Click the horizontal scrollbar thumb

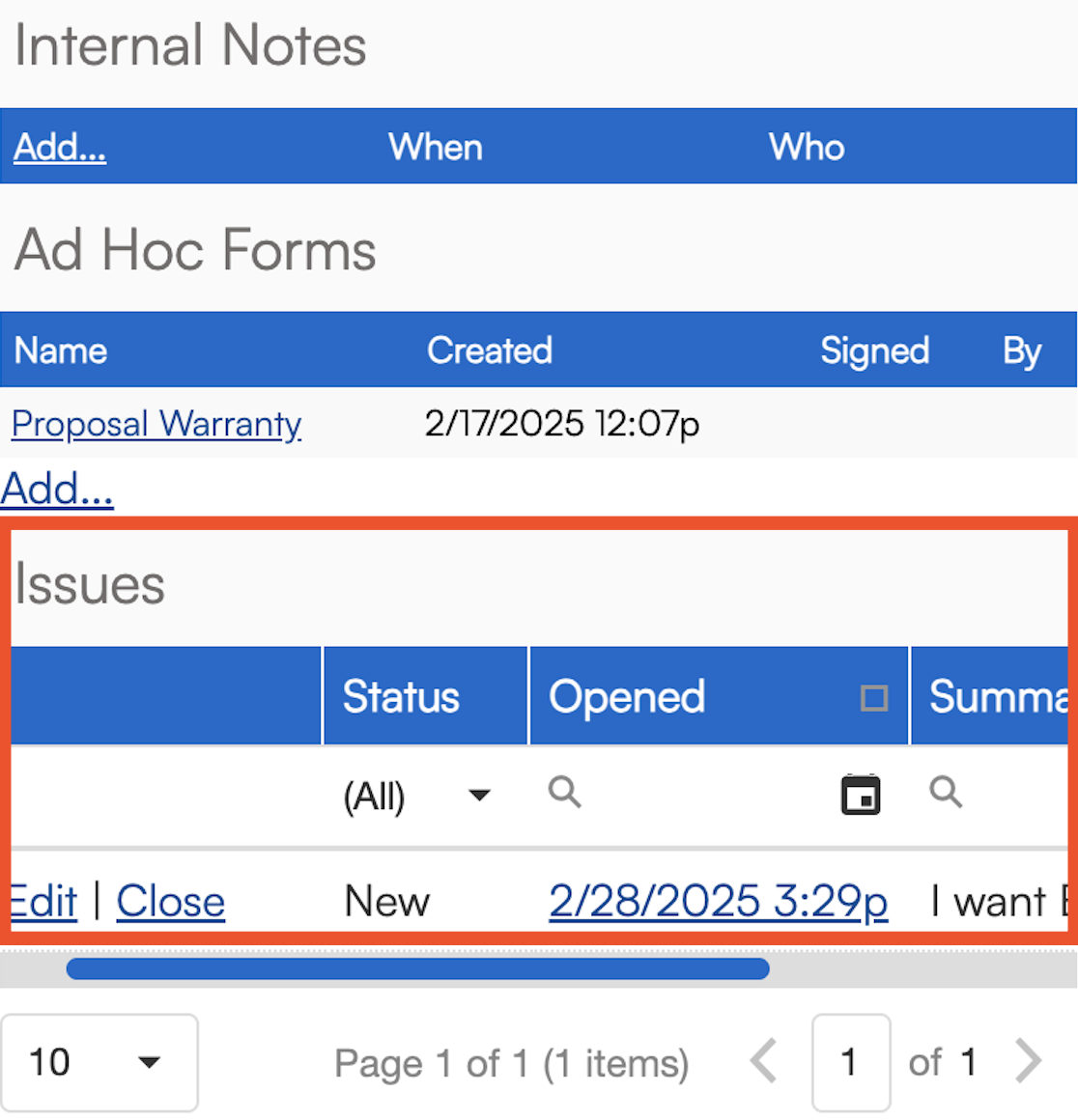(417, 968)
